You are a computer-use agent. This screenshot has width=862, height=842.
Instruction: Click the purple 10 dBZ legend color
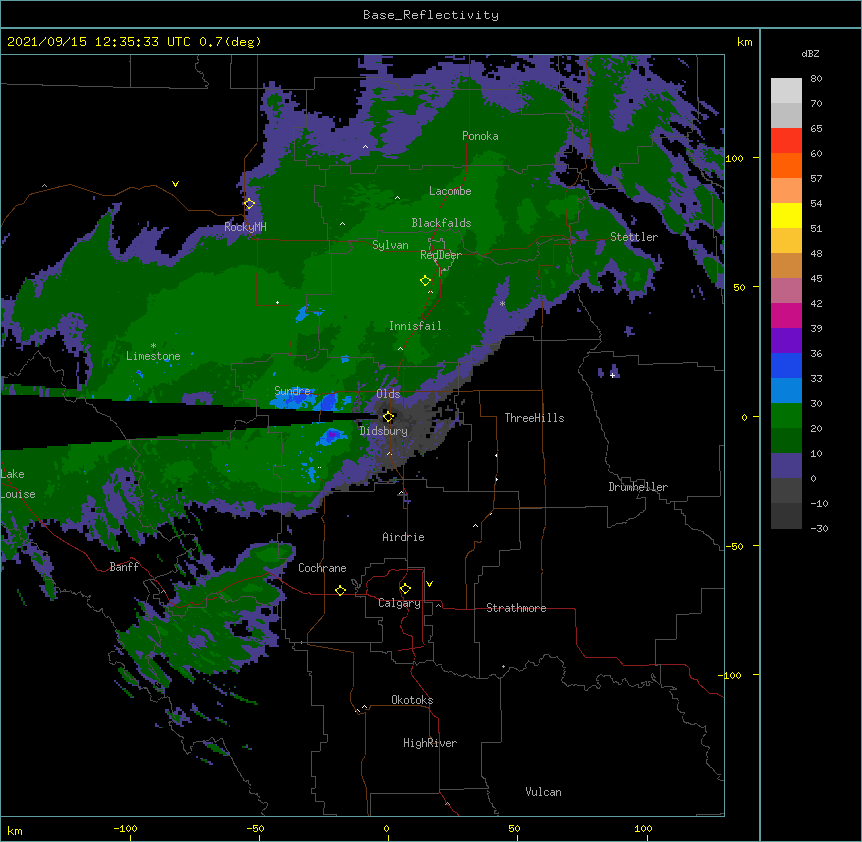(x=786, y=466)
